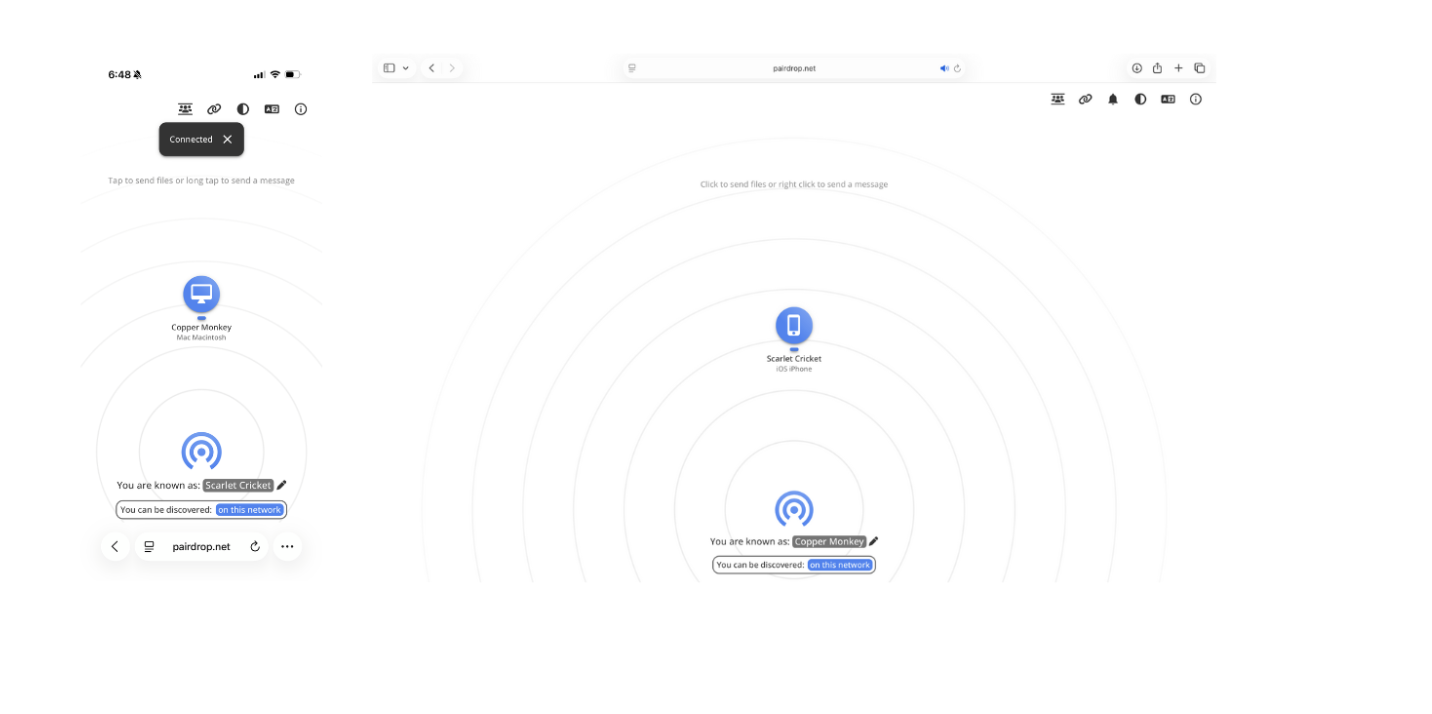The width and height of the screenshot is (1432, 714).
Task: Open the phone browser more options menu
Action: point(287,546)
